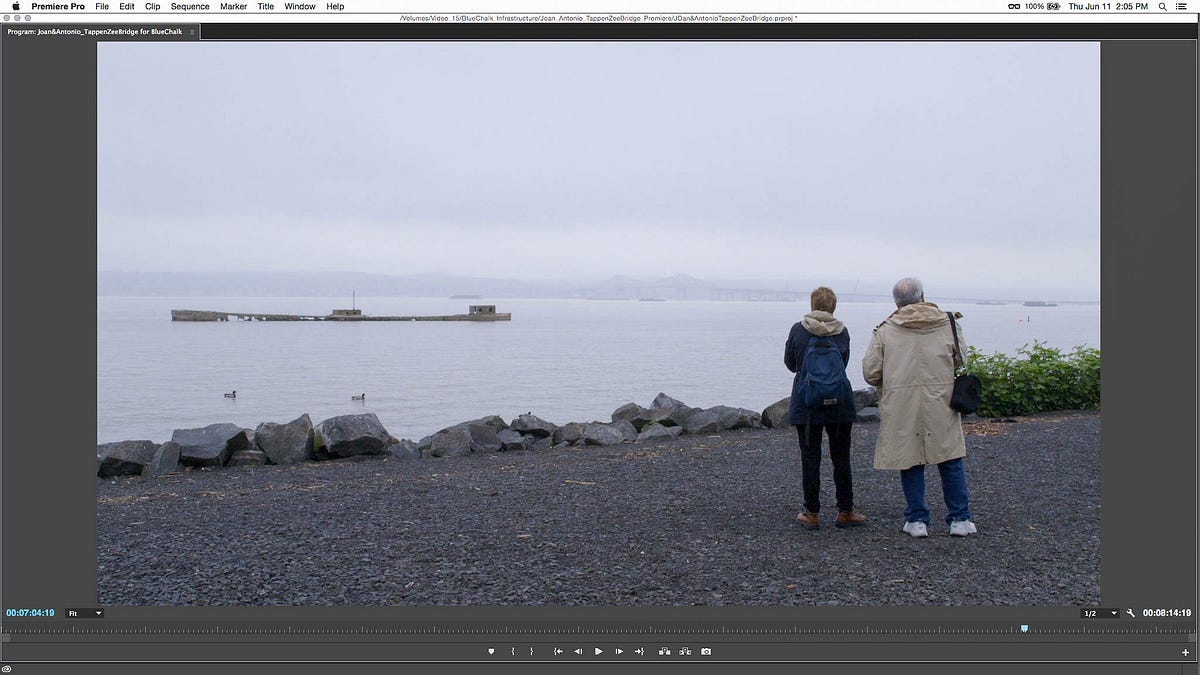The height and width of the screenshot is (675, 1200).
Task: Add a marker with the marker button
Action: 491,651
